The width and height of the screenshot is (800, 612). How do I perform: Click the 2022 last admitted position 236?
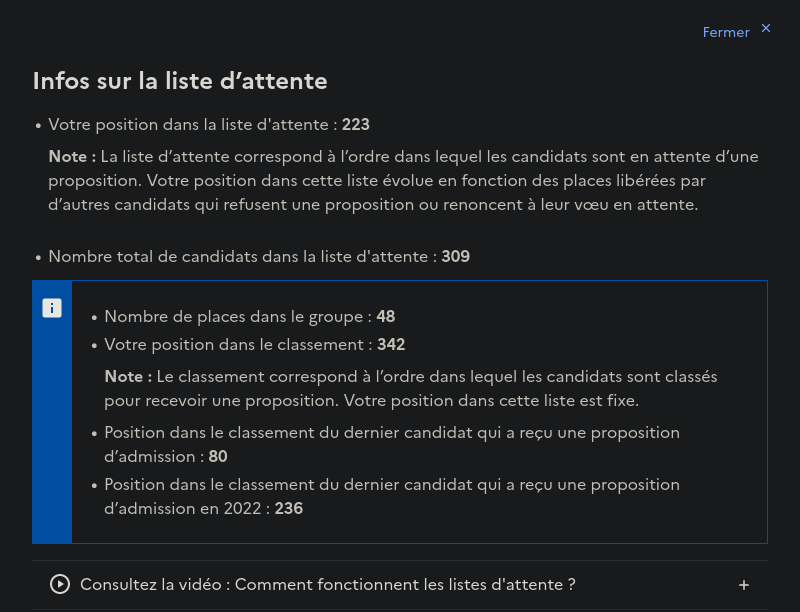(289, 509)
